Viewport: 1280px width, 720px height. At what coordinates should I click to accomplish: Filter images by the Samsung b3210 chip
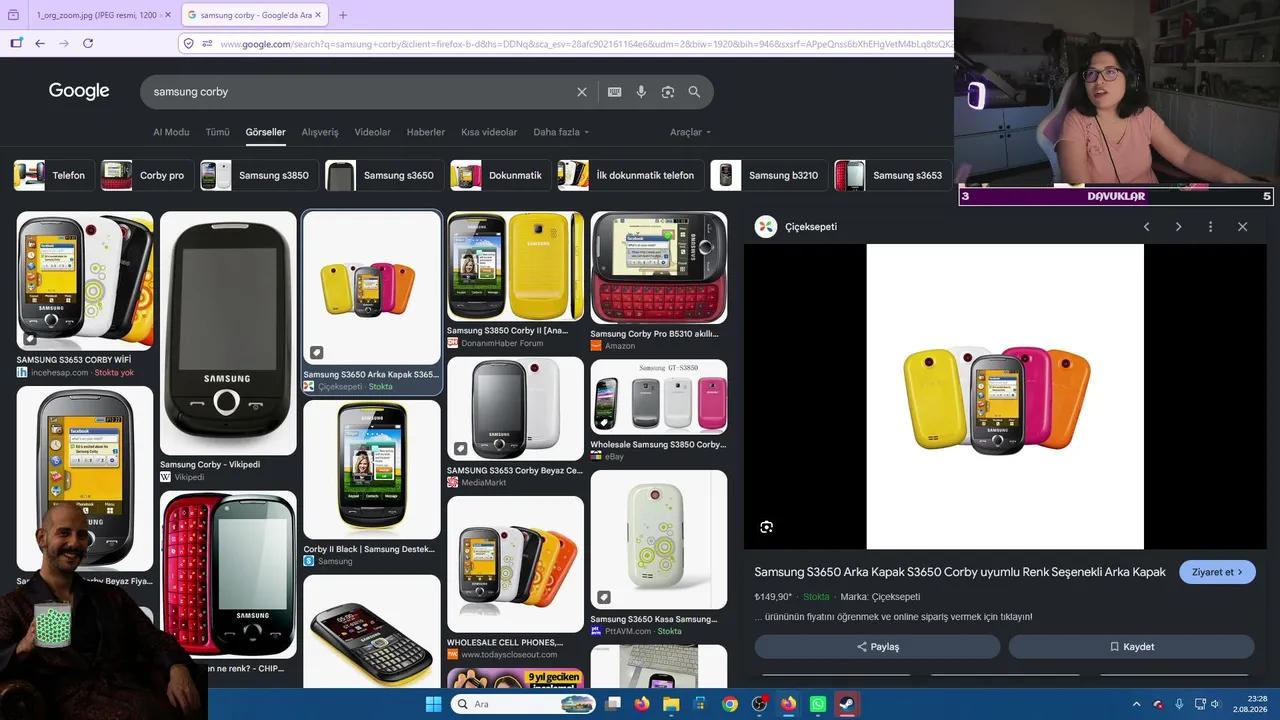point(769,175)
